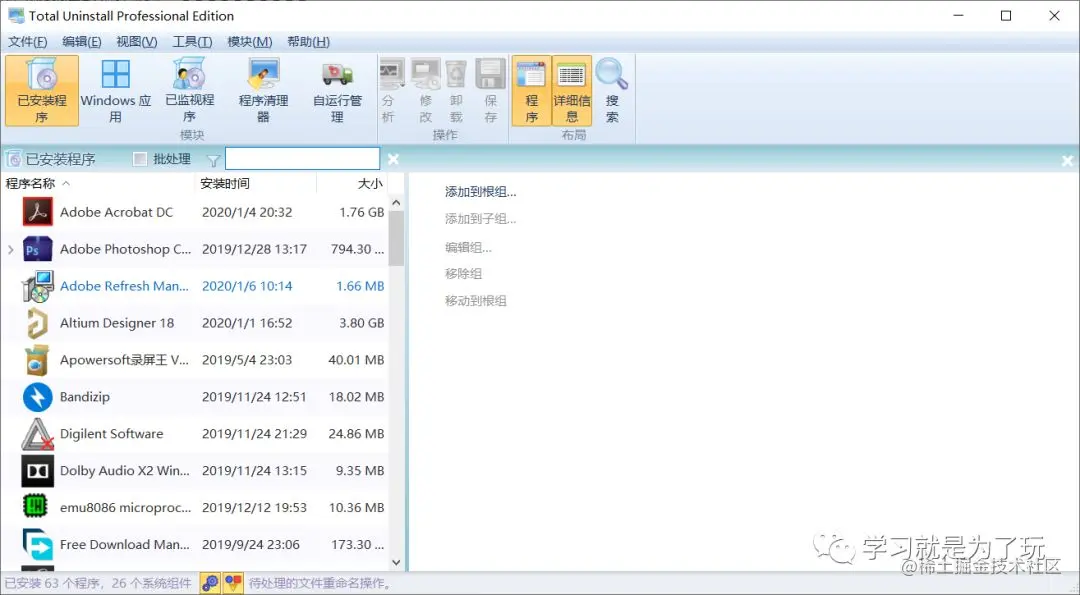
Task: Open the Installed Programs module (已安装程序)
Action: [x=42, y=91]
